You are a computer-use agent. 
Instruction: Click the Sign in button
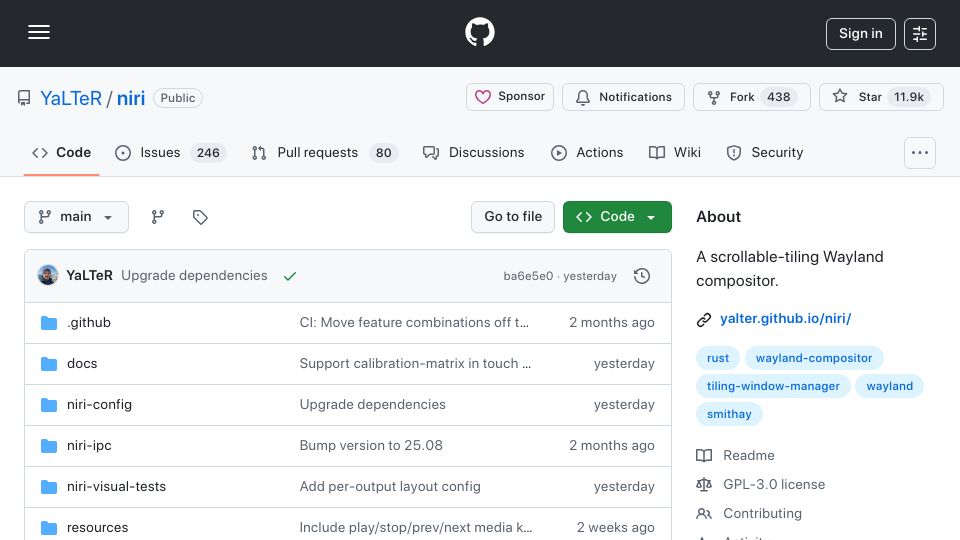pyautogui.click(x=860, y=34)
